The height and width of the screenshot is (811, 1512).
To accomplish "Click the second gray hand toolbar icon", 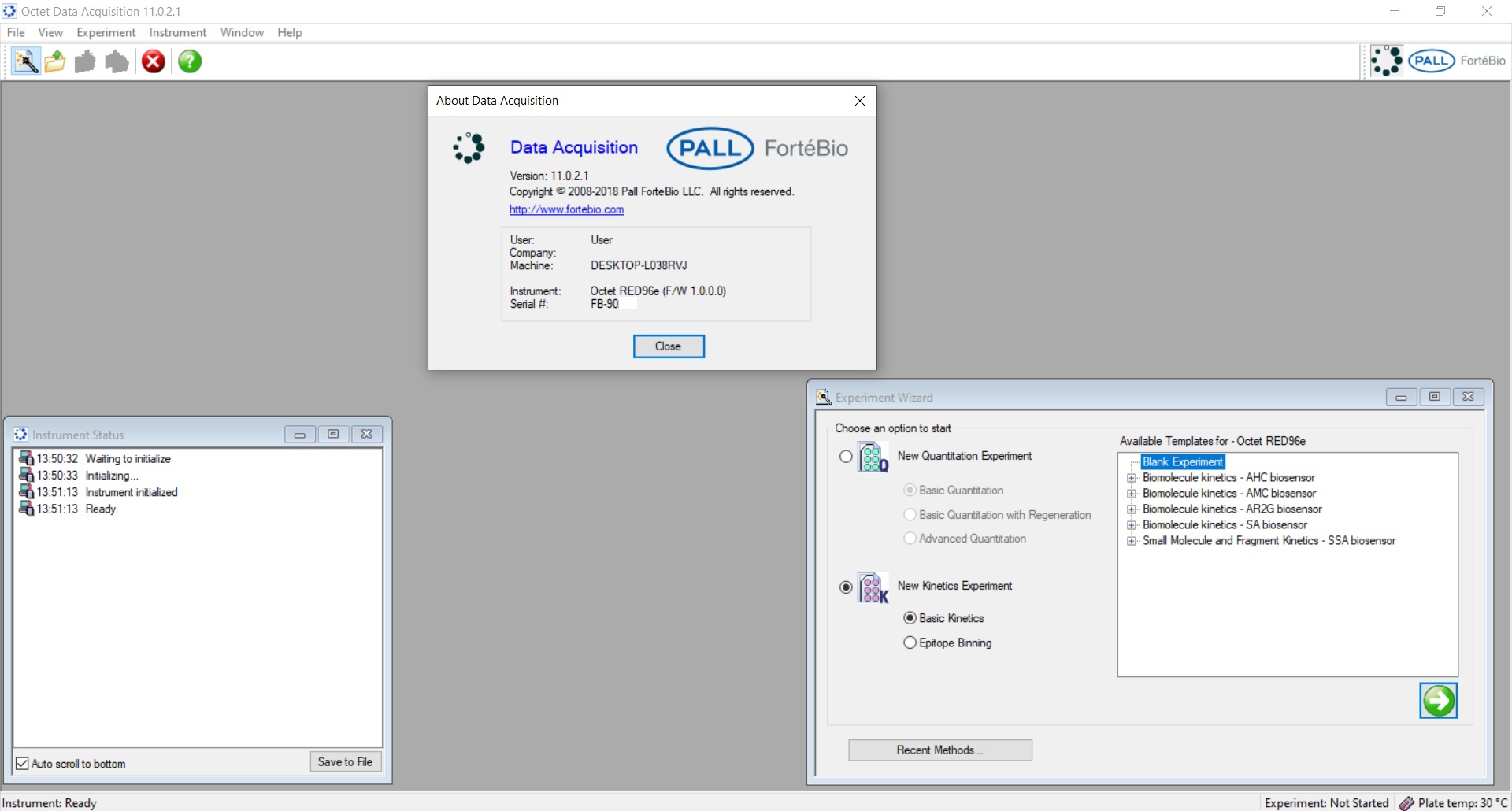I will click(x=117, y=61).
